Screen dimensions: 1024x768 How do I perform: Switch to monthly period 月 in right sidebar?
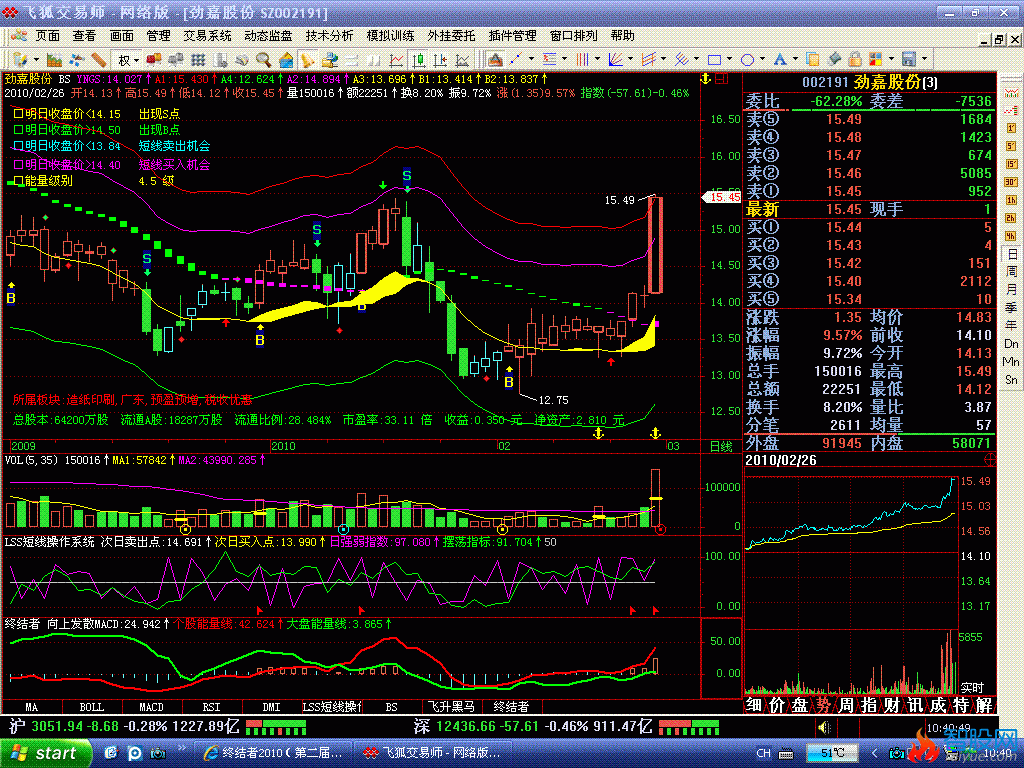coord(1011,289)
